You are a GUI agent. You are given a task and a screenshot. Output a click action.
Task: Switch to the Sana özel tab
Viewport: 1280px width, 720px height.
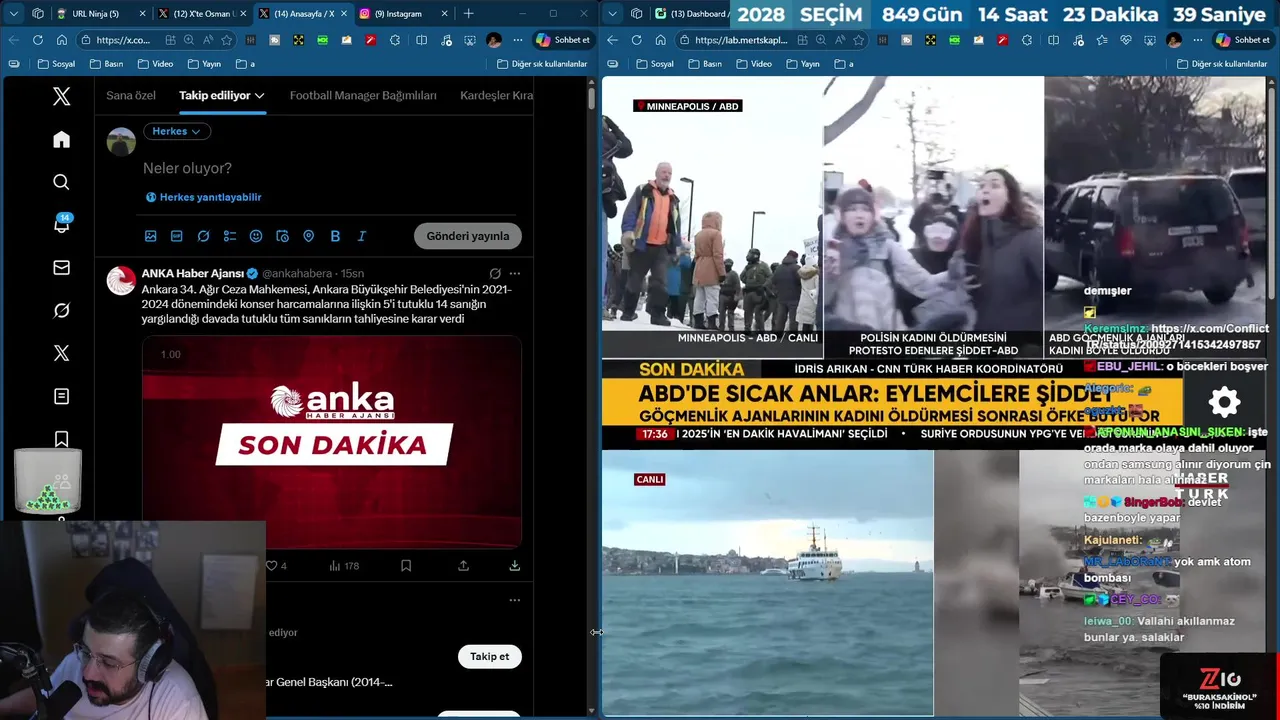coord(131,95)
